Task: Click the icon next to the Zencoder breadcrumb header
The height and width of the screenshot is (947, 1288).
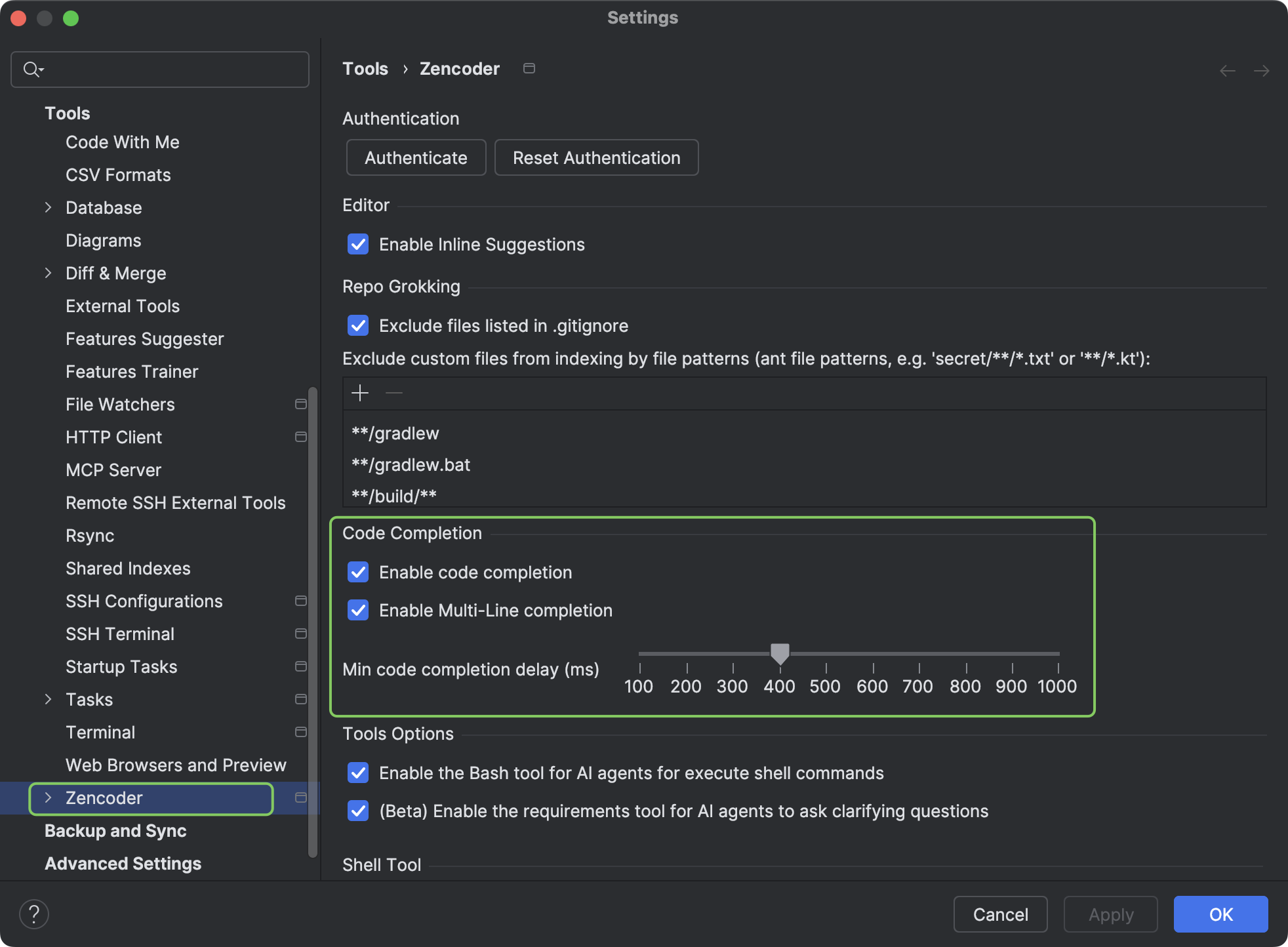Action: (x=529, y=68)
